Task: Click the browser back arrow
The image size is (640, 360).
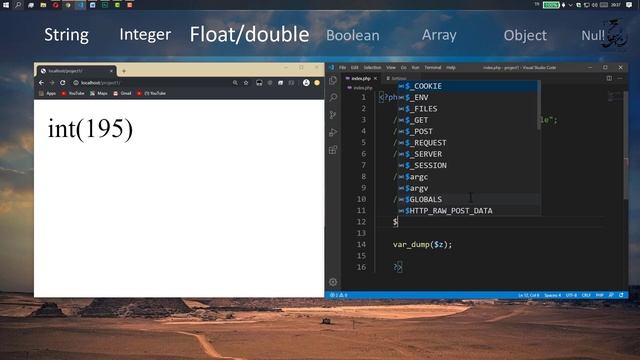Action: pyautogui.click(x=41, y=83)
